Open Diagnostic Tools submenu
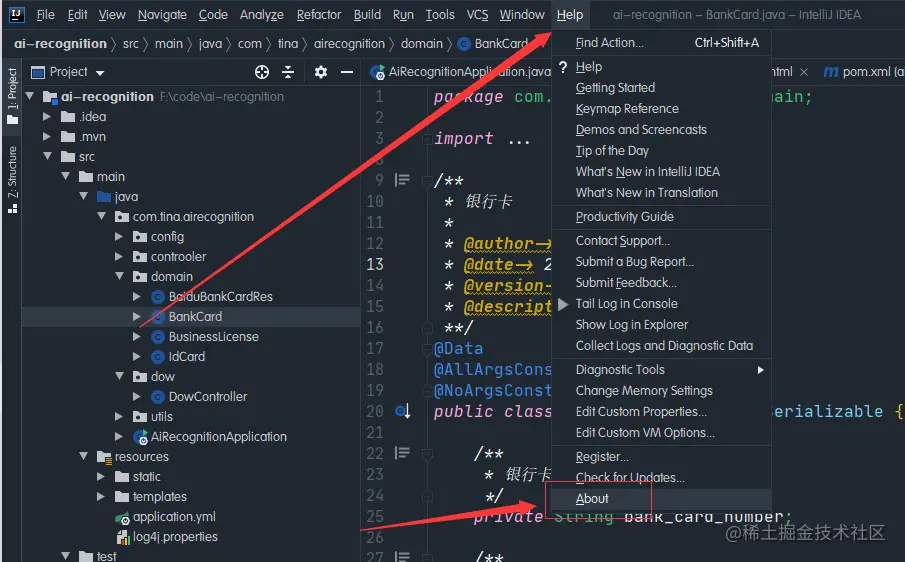Screen dimensions: 905x562 pyautogui.click(x=661, y=370)
